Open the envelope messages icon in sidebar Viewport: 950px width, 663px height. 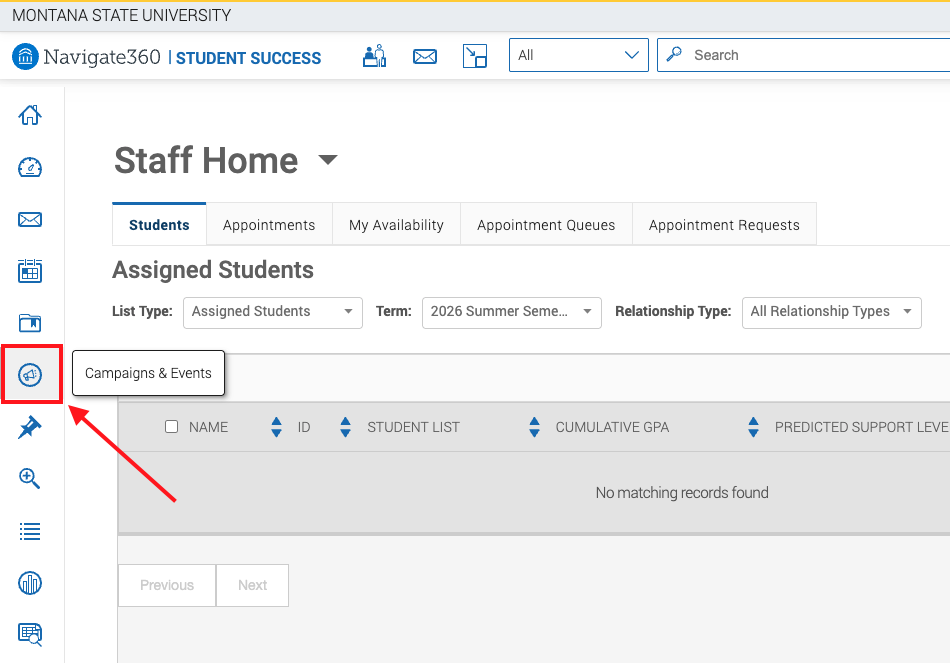tap(30, 219)
